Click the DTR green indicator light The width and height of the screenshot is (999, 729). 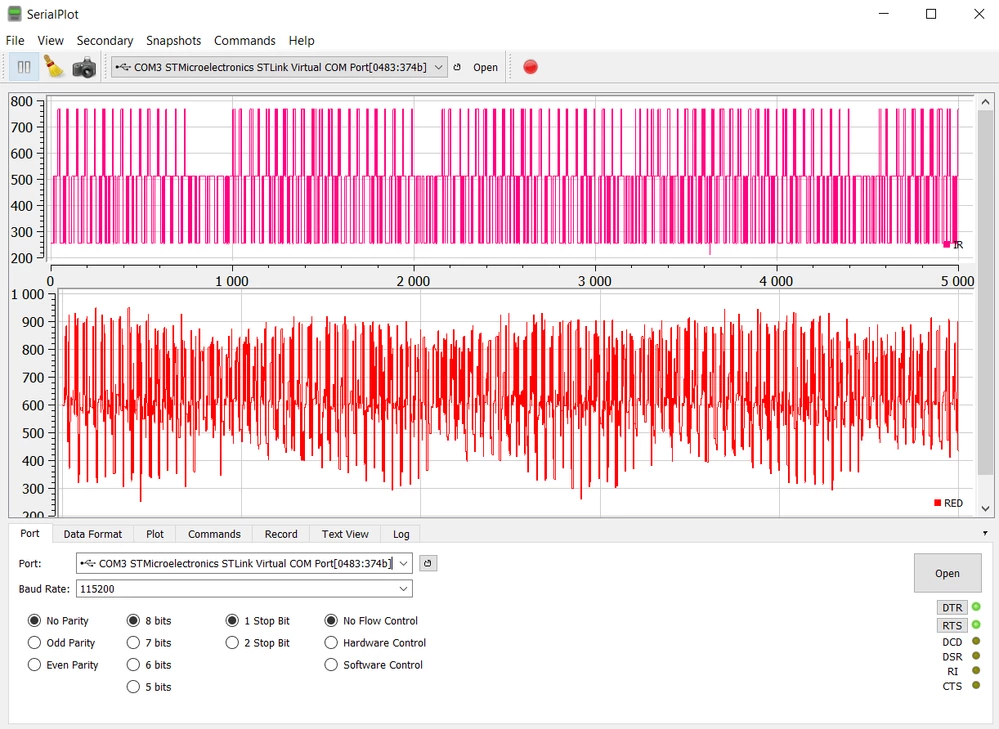click(x=976, y=607)
